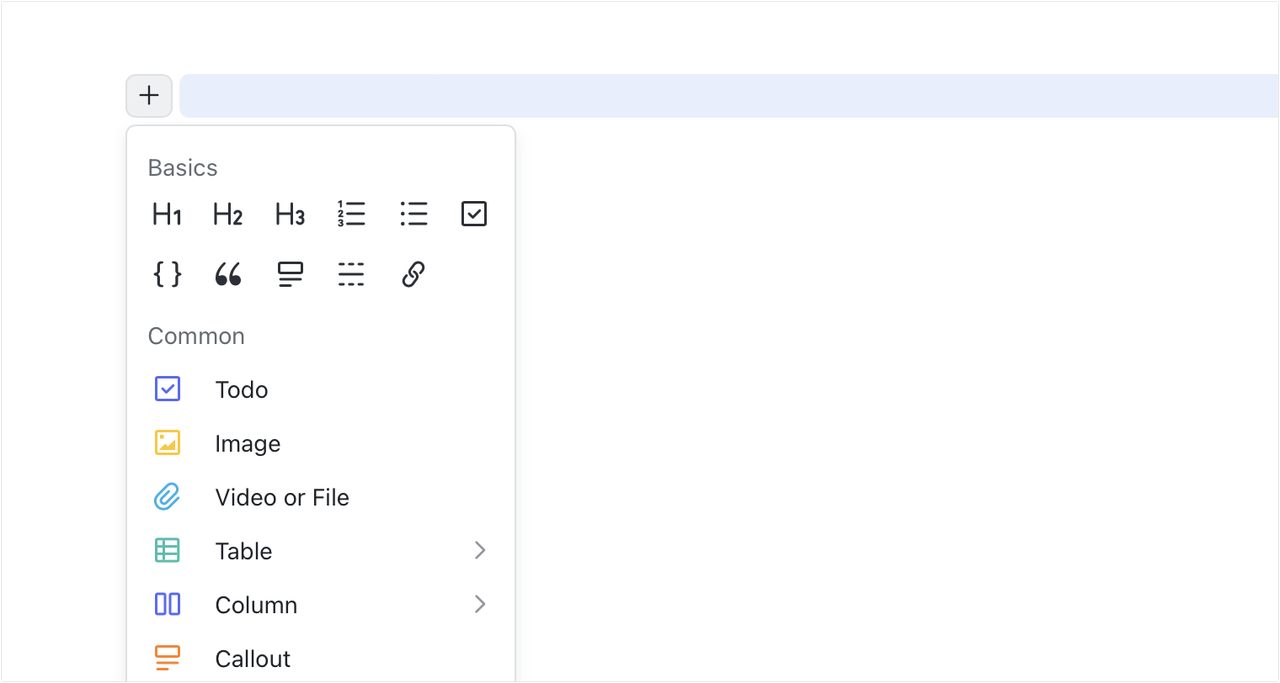Select the Heading 2 icon
The width and height of the screenshot is (1280, 683).
click(x=227, y=213)
